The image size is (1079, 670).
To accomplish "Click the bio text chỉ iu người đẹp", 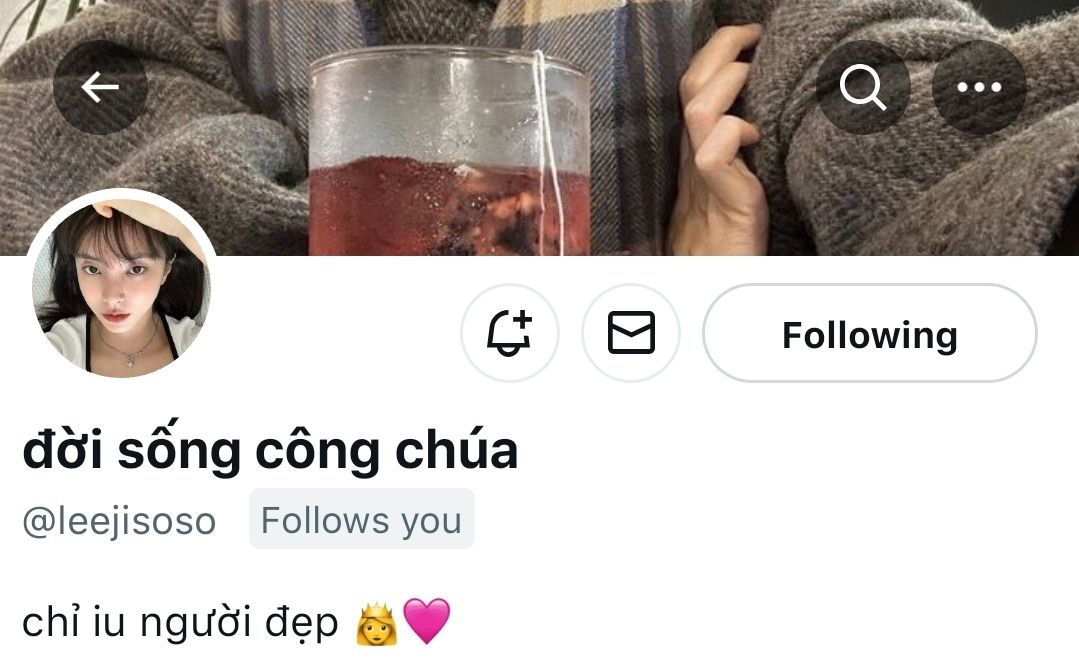I will pos(180,623).
